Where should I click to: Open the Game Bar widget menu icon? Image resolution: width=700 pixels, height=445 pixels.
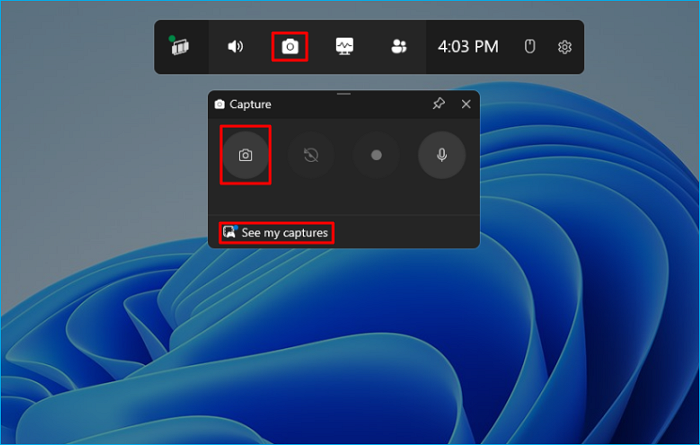point(180,47)
